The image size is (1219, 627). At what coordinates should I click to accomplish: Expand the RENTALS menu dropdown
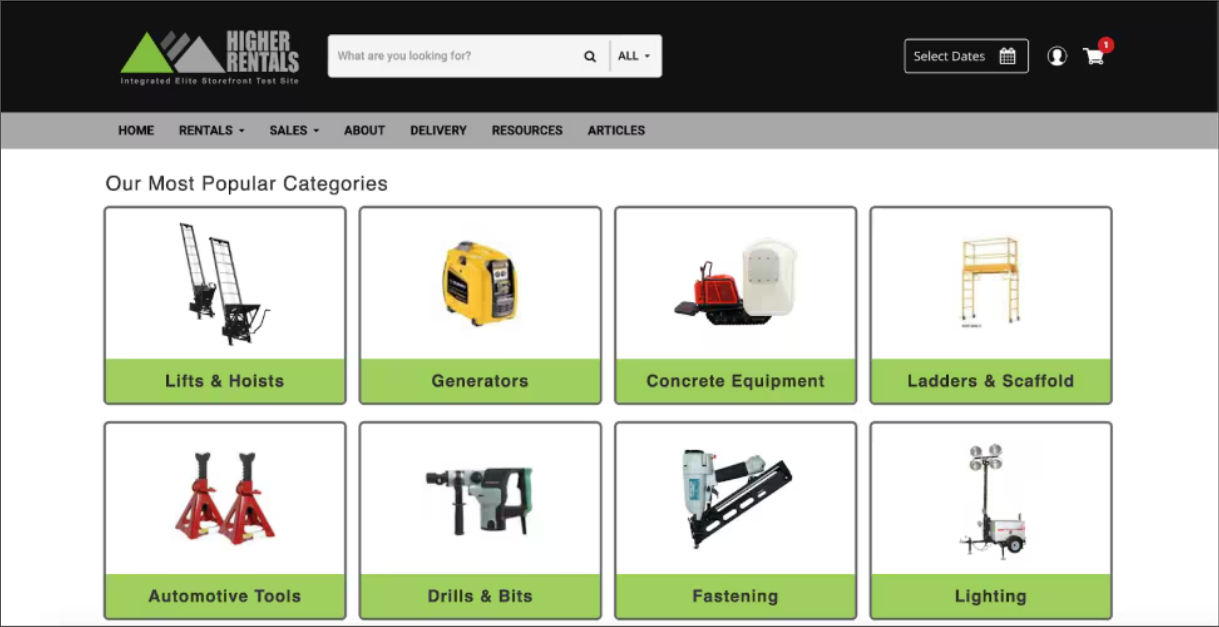211,131
